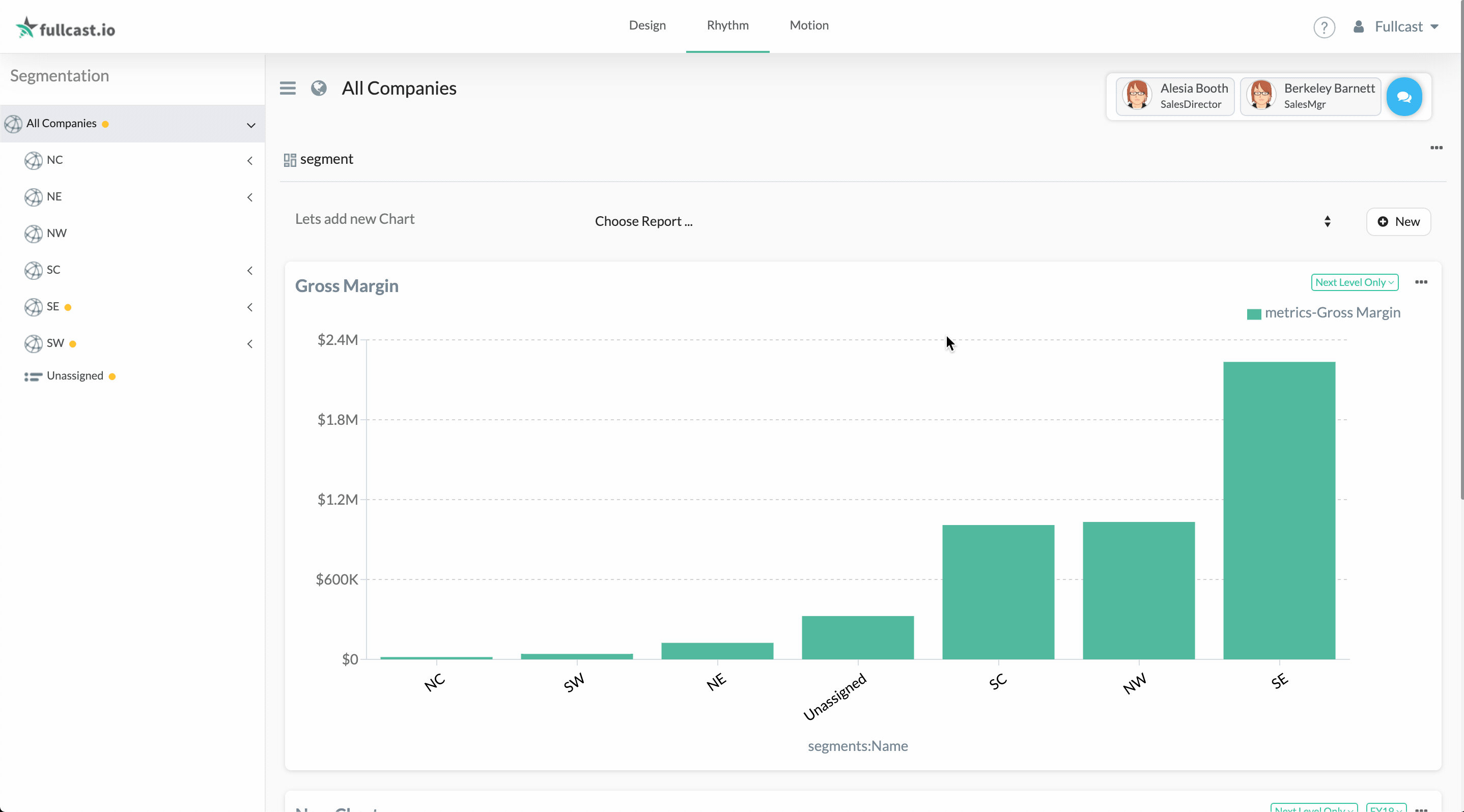Select the Unassigned list icon in sidebar

tap(33, 376)
